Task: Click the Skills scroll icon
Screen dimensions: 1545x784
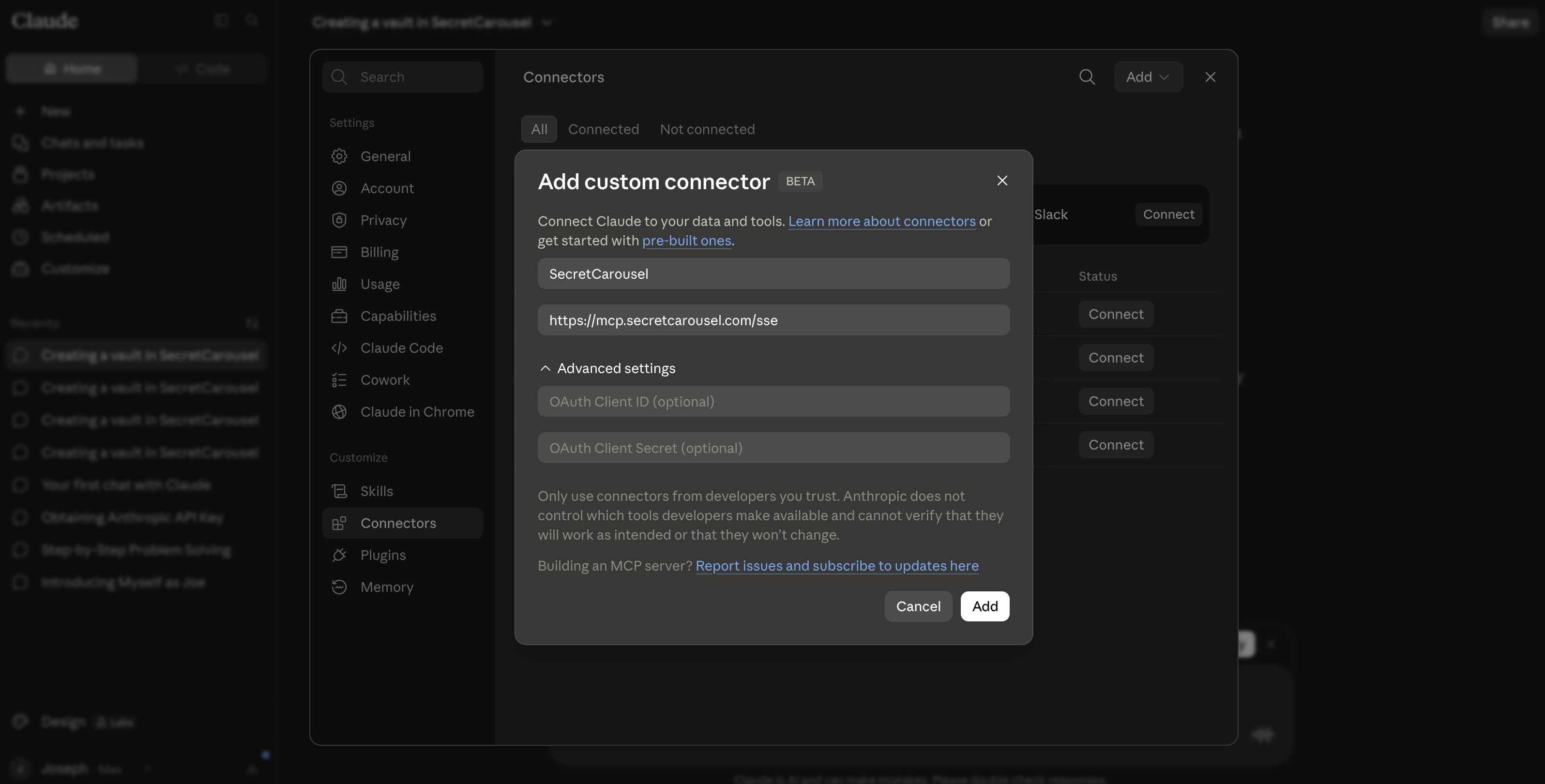Action: pos(339,491)
